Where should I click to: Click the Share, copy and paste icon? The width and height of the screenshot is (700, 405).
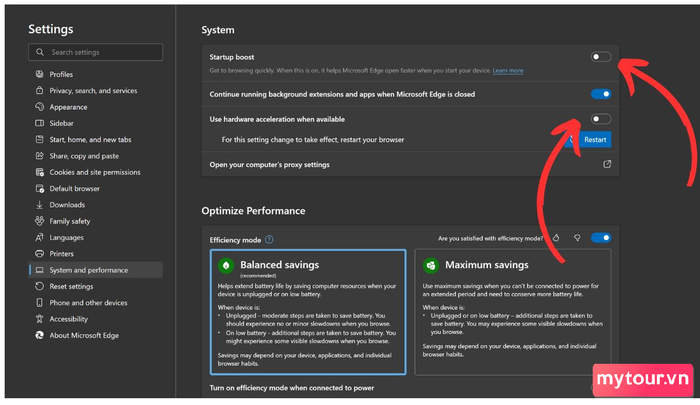click(39, 156)
